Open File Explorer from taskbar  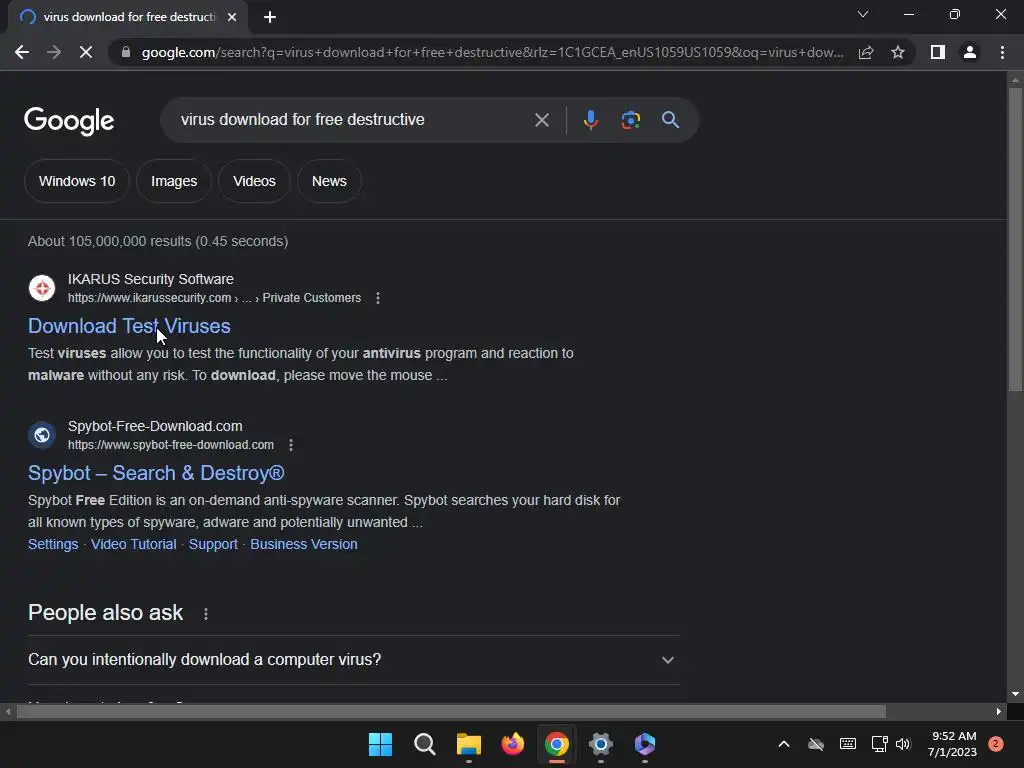(468, 744)
